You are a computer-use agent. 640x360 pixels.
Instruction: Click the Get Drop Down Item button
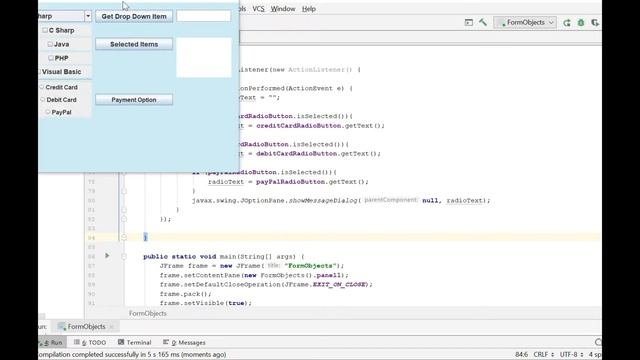point(134,16)
